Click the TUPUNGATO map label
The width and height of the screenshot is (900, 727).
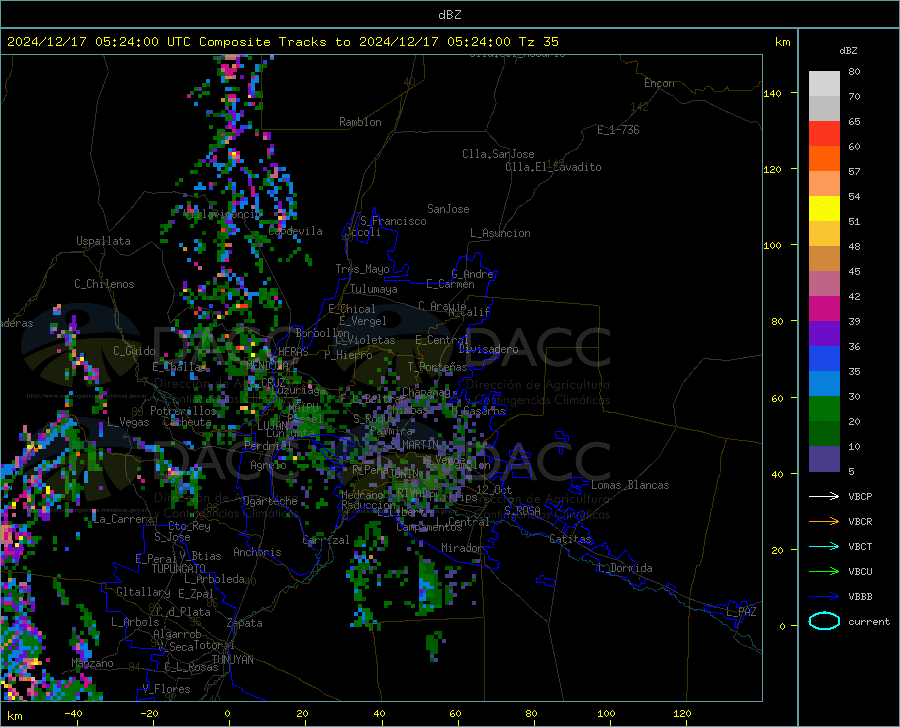[179, 569]
